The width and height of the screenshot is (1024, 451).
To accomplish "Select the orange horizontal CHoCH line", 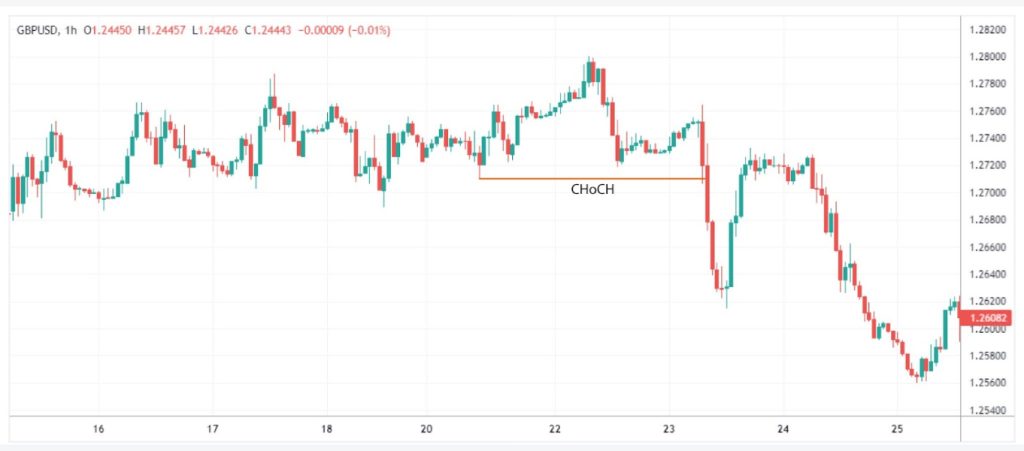I will 592,178.
